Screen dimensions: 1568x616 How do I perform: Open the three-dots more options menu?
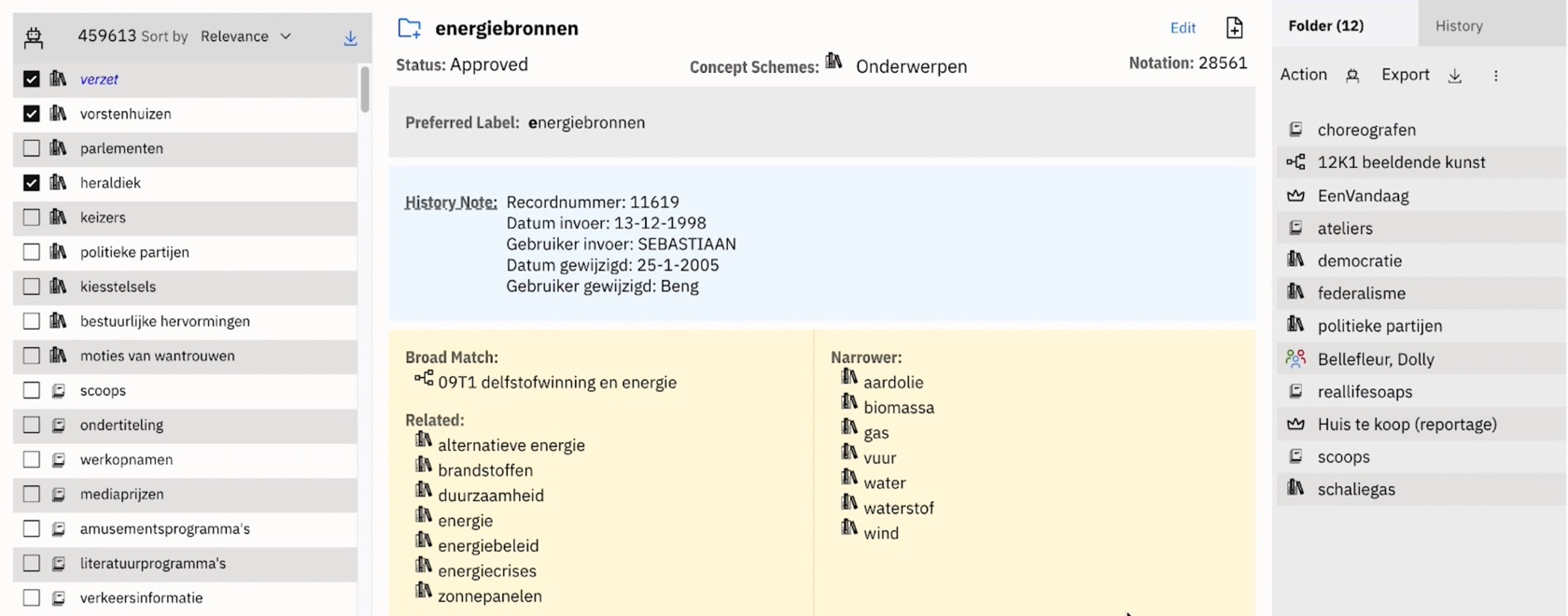tap(1495, 76)
